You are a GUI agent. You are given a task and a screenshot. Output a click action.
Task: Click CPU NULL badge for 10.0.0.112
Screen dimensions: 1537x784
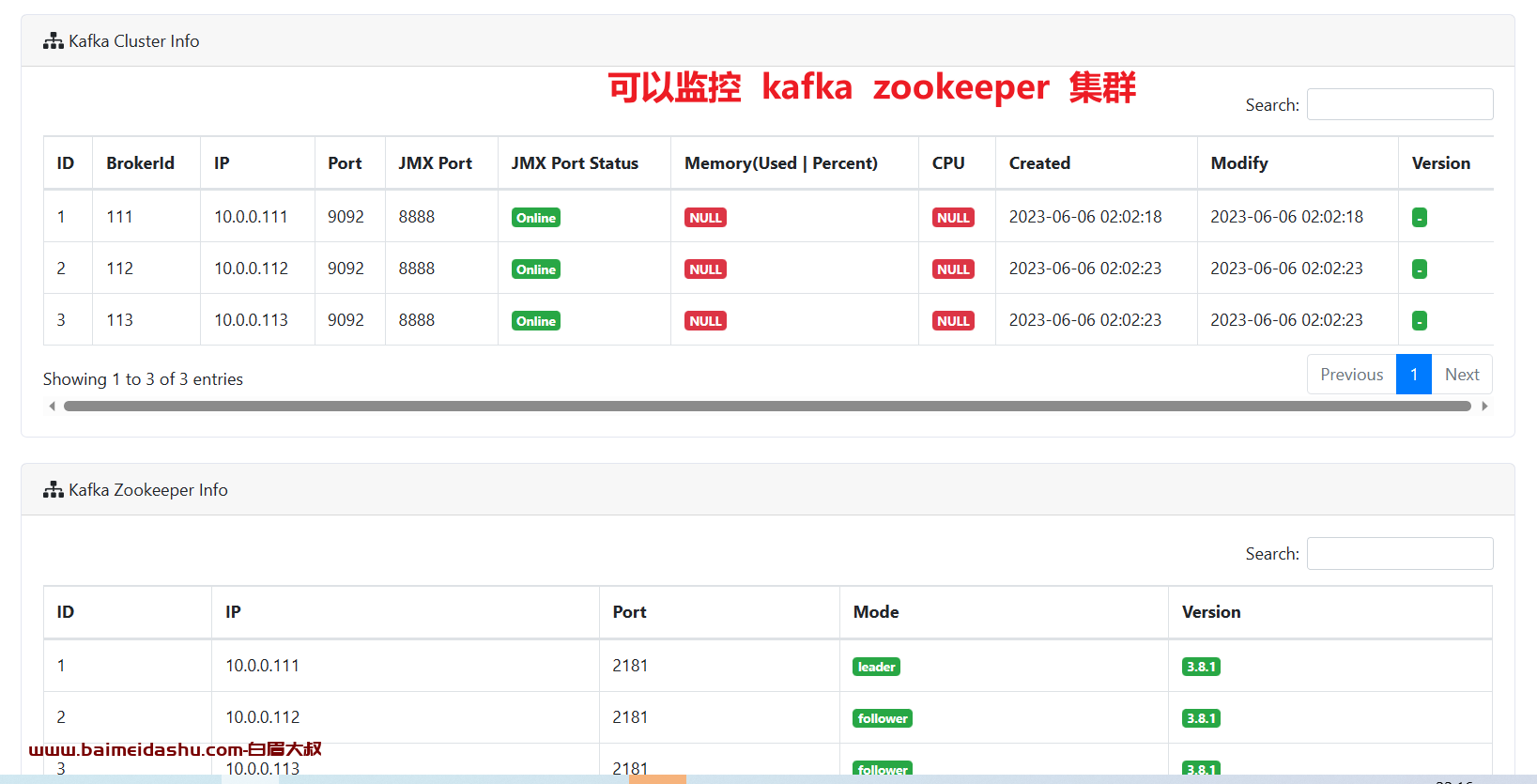953,269
